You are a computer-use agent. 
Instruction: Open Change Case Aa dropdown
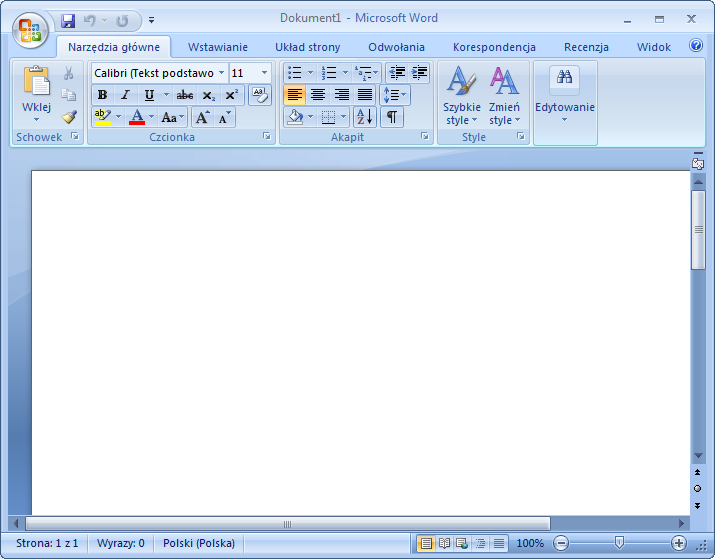[172, 117]
